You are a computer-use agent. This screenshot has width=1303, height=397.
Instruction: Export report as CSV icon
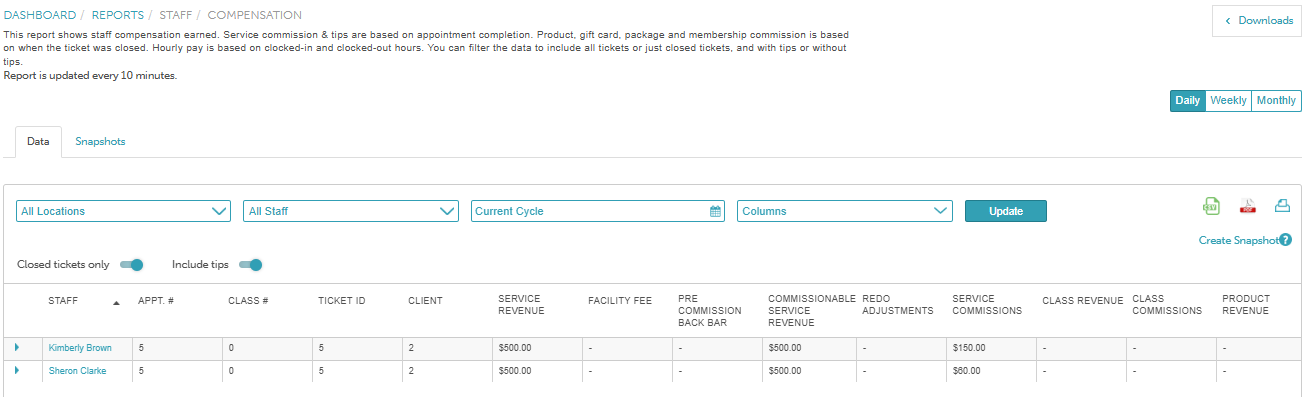(1211, 206)
